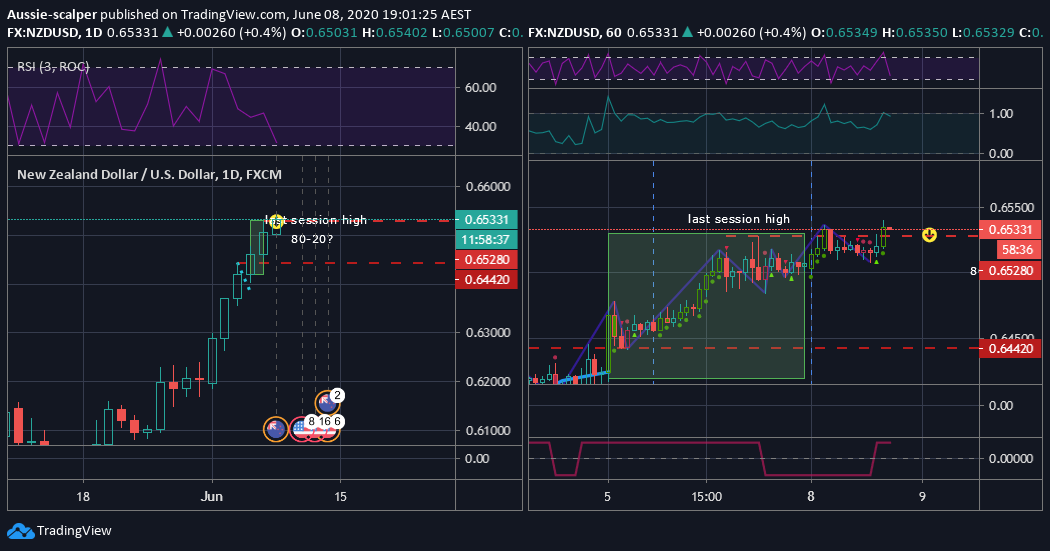Click the 58:36 countdown label
This screenshot has width=1050, height=551.
tap(1017, 250)
